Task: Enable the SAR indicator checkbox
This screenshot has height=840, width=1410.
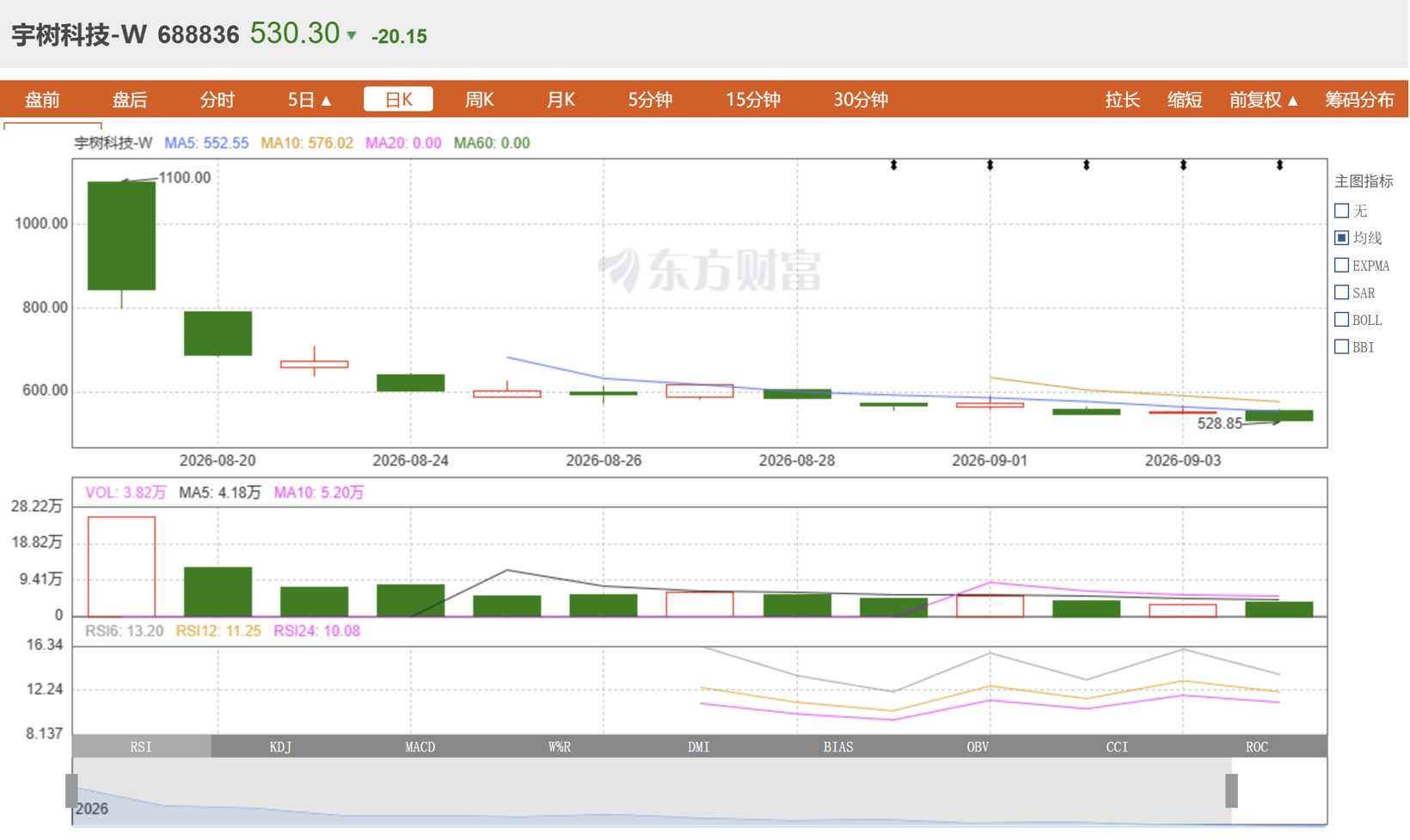Action: [x=1341, y=292]
